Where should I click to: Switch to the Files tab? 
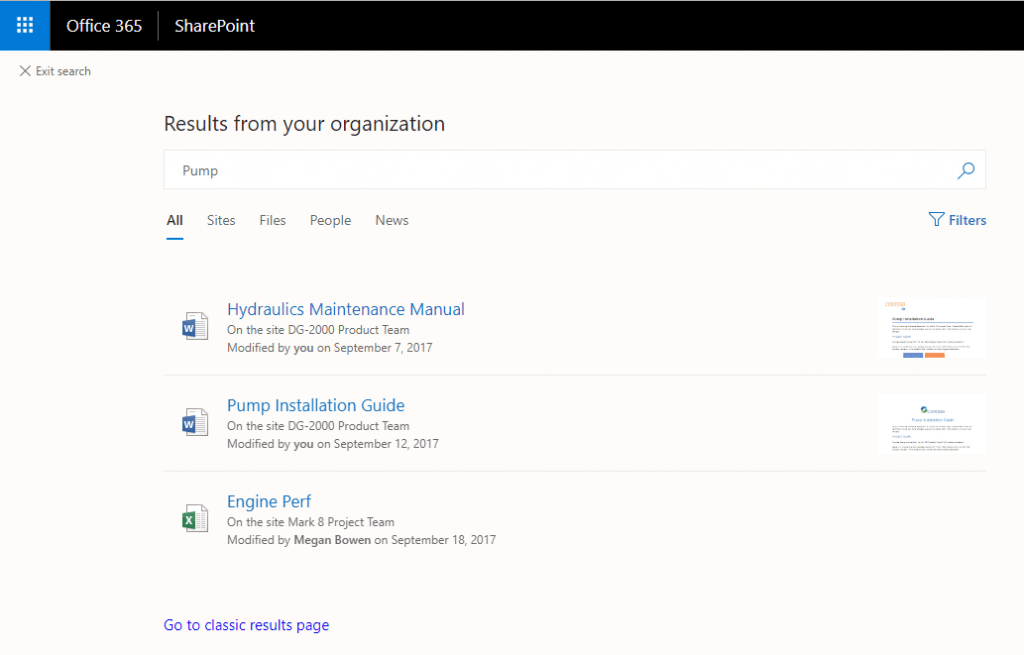(272, 221)
